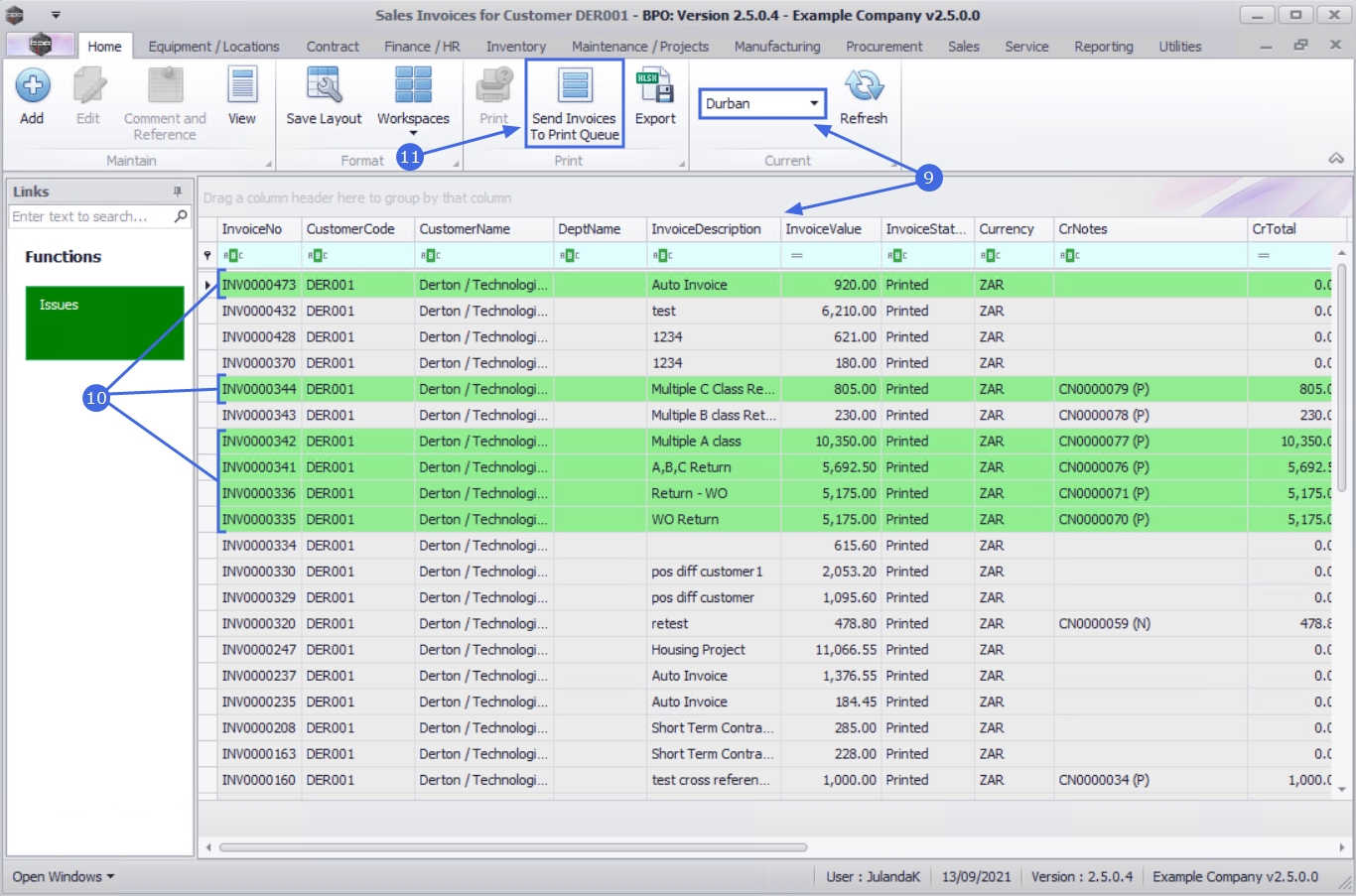Click the Save Layout icon
This screenshot has height=896, width=1356.
point(324,86)
